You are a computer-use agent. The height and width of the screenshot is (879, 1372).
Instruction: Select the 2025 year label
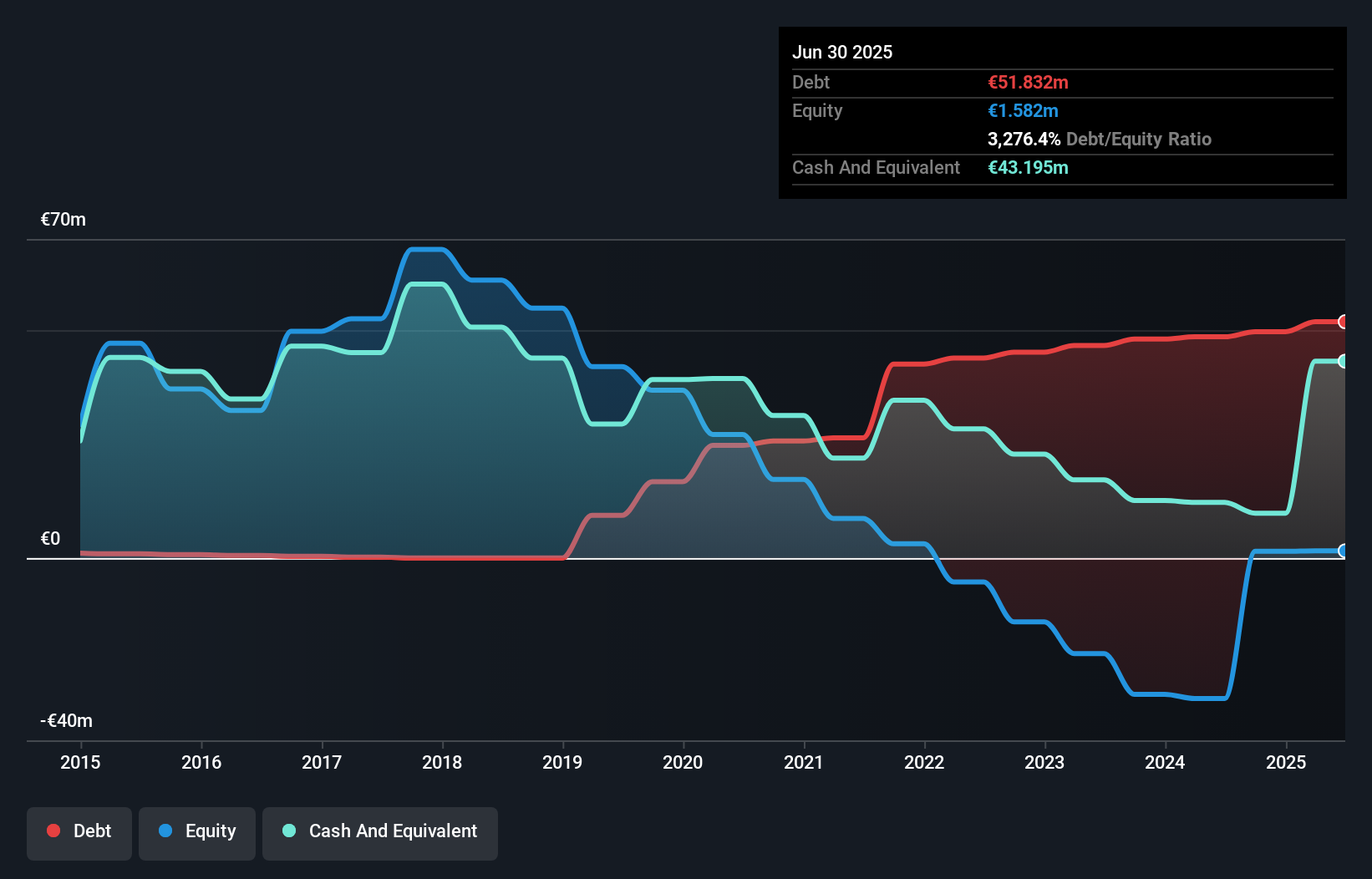point(1286,762)
